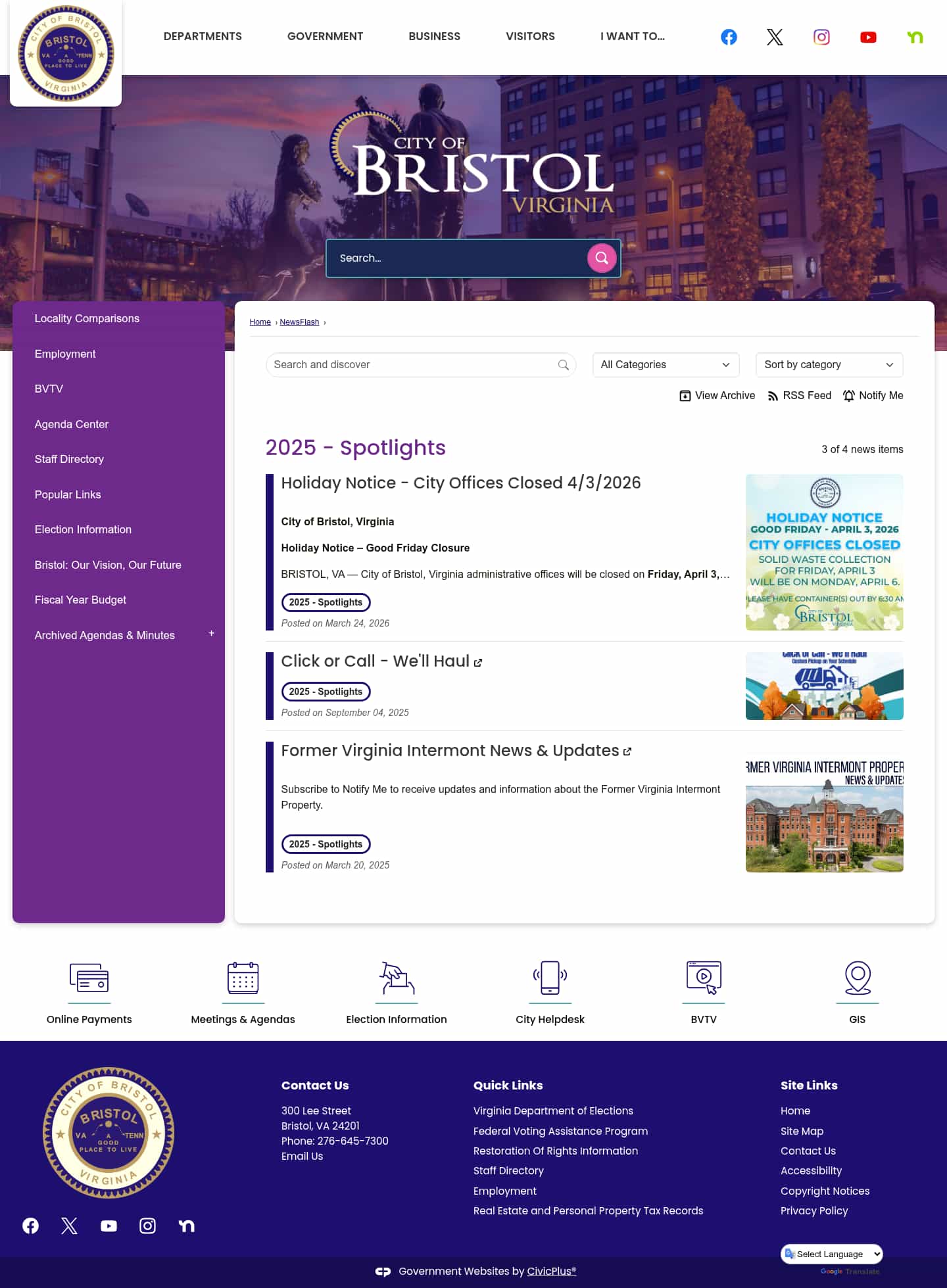
Task: Open the GIS map pin icon
Action: pos(858,978)
